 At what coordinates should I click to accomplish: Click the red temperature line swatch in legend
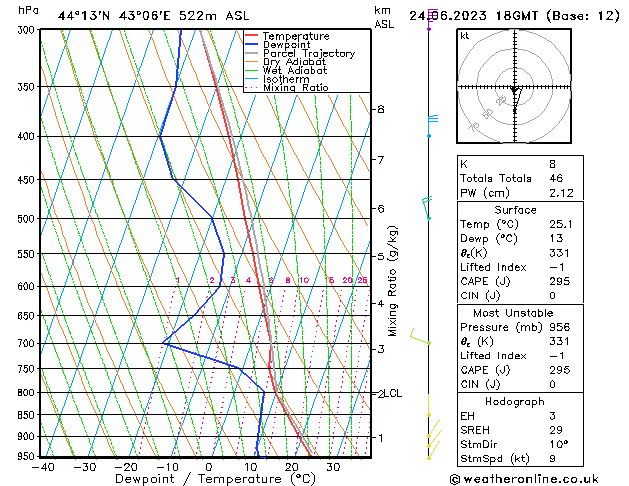pyautogui.click(x=252, y=36)
